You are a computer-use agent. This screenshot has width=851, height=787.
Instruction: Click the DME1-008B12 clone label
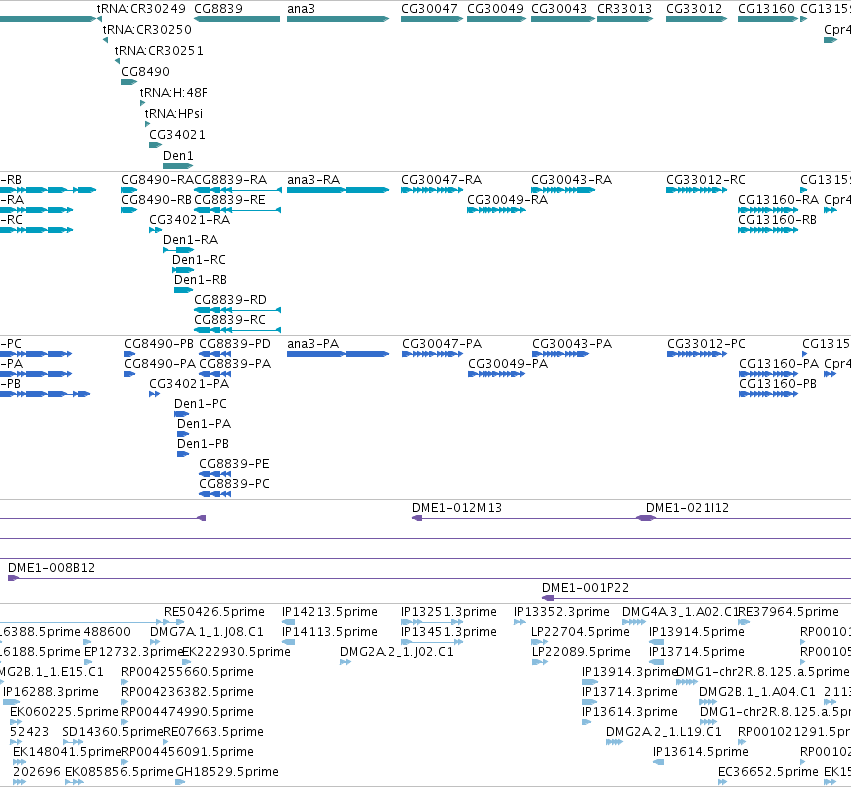click(52, 568)
